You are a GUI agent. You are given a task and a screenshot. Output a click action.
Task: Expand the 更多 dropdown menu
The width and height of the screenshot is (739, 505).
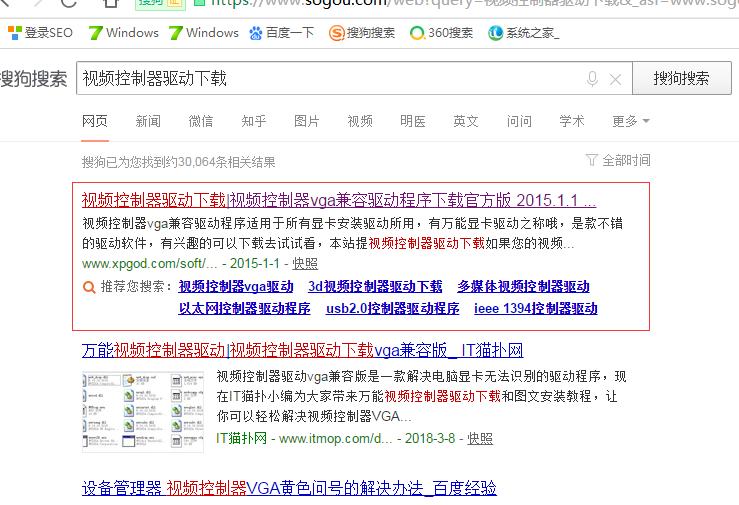pyautogui.click(x=630, y=121)
